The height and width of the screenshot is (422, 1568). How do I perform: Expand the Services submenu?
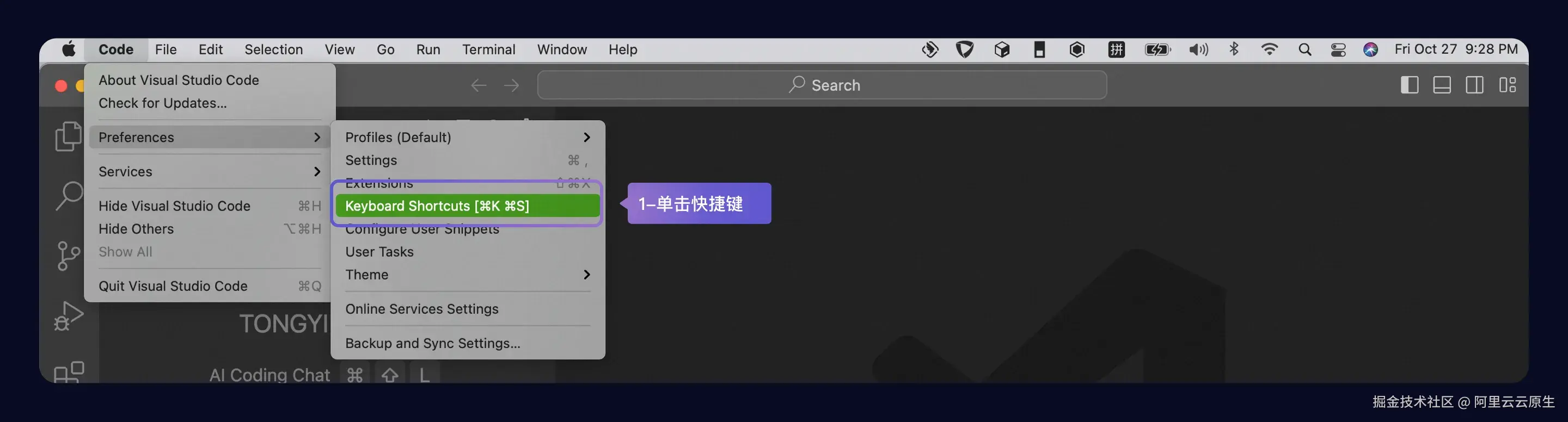210,172
